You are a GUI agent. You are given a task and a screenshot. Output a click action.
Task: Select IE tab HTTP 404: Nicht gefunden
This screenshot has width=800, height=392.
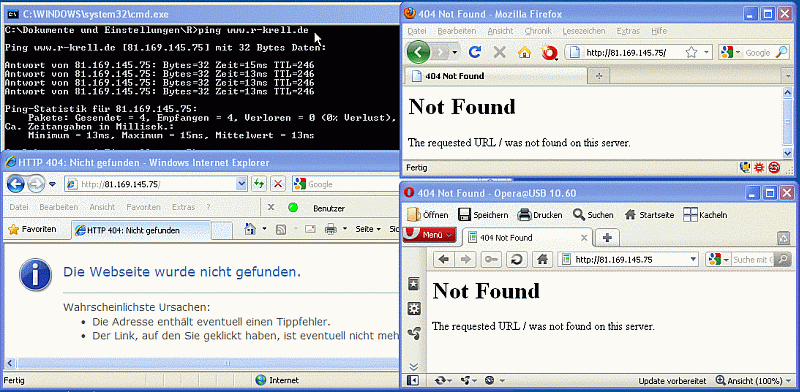141,230
